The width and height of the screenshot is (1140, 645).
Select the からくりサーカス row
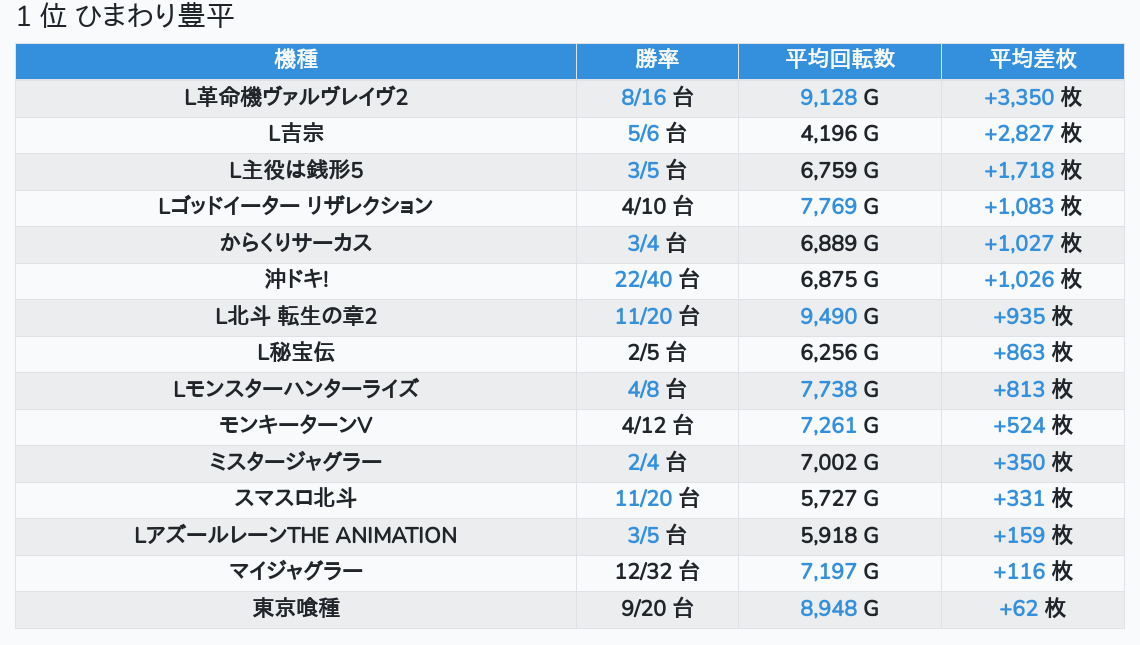(296, 243)
